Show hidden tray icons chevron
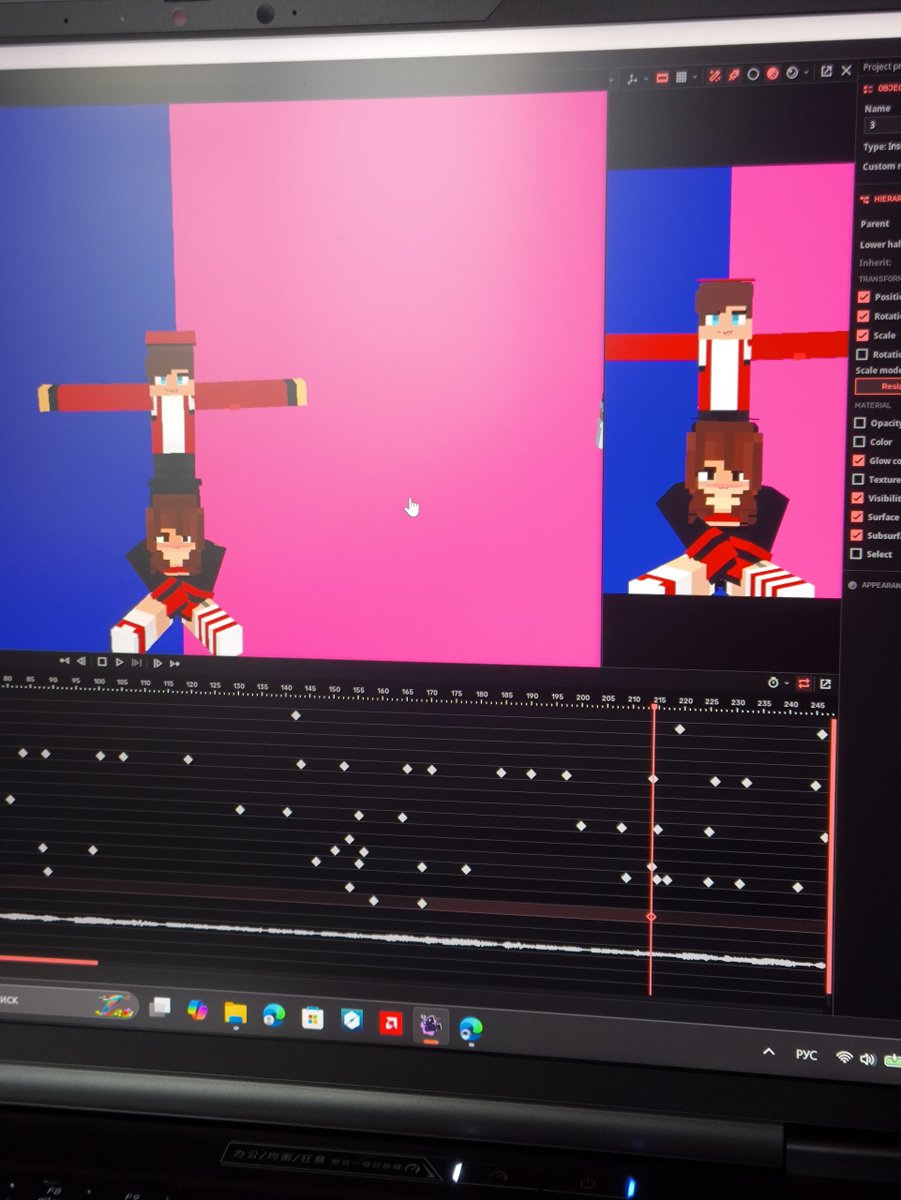 pyautogui.click(x=768, y=1052)
